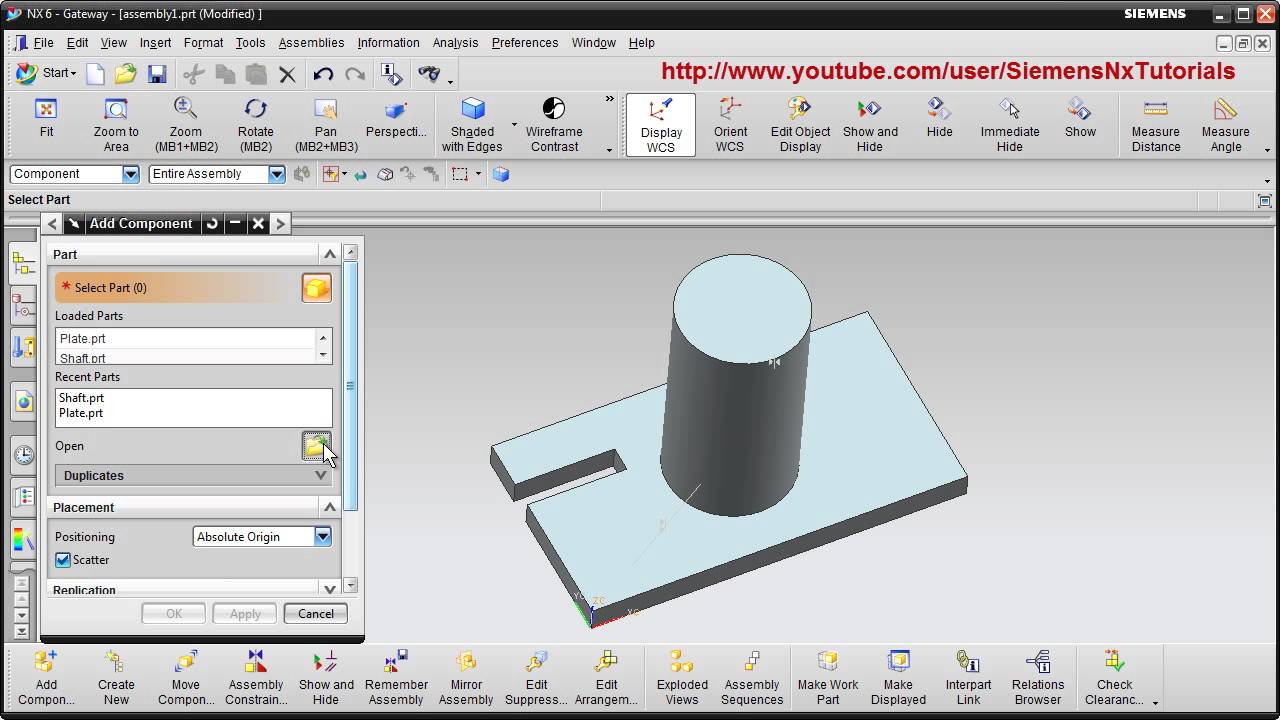Activate the Zoom (MB1+MB2) tool
Screen dimensions: 1280x720
point(186,109)
